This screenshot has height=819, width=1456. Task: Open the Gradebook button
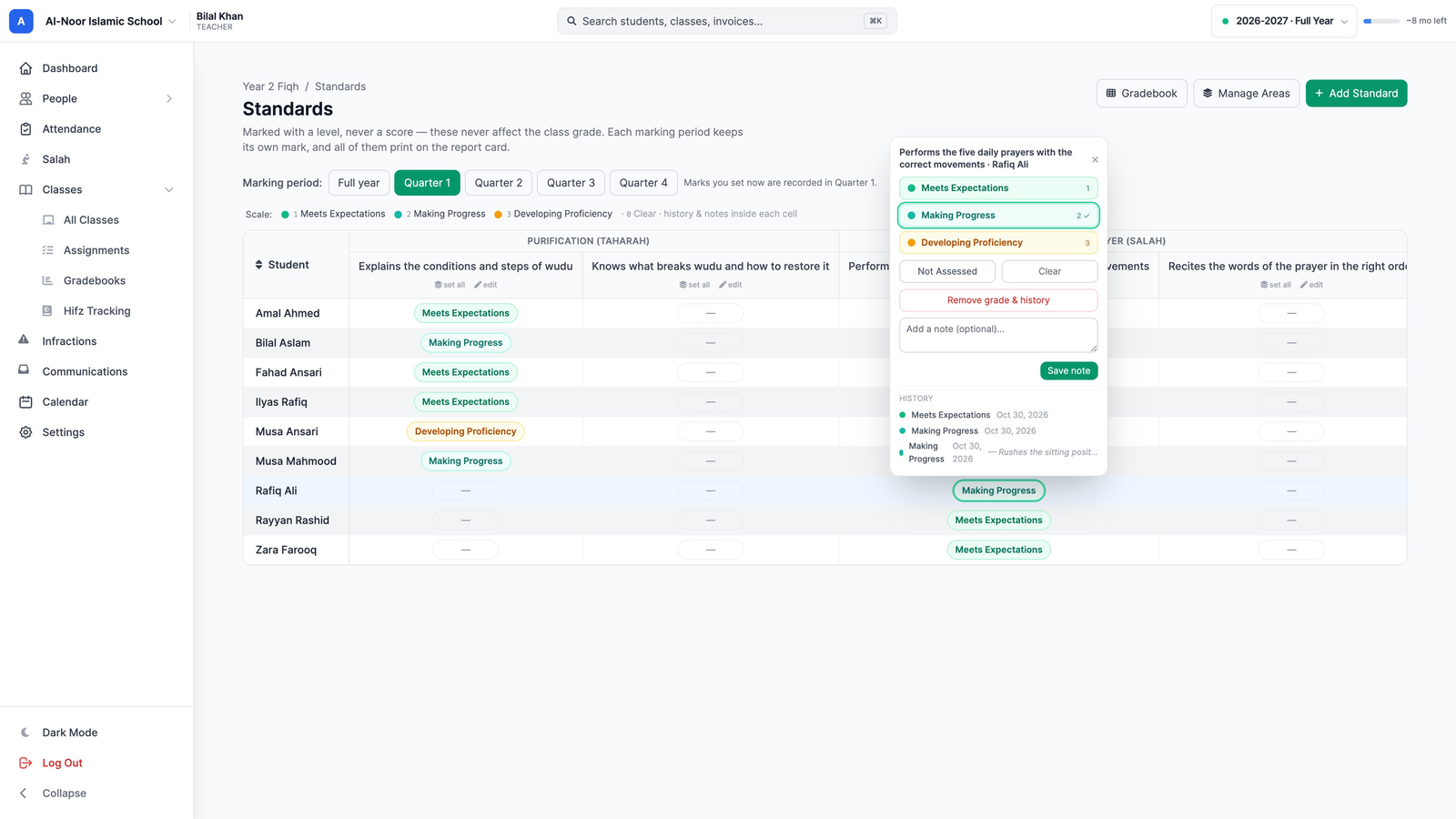[x=1141, y=93]
